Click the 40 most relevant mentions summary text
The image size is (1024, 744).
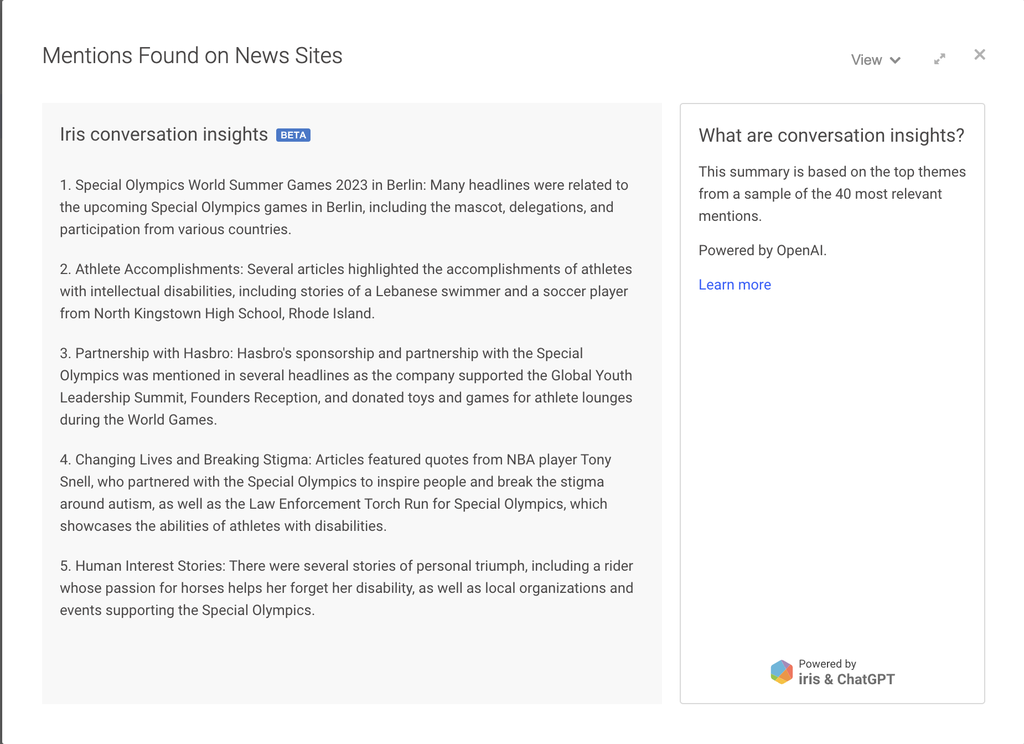tap(831, 194)
